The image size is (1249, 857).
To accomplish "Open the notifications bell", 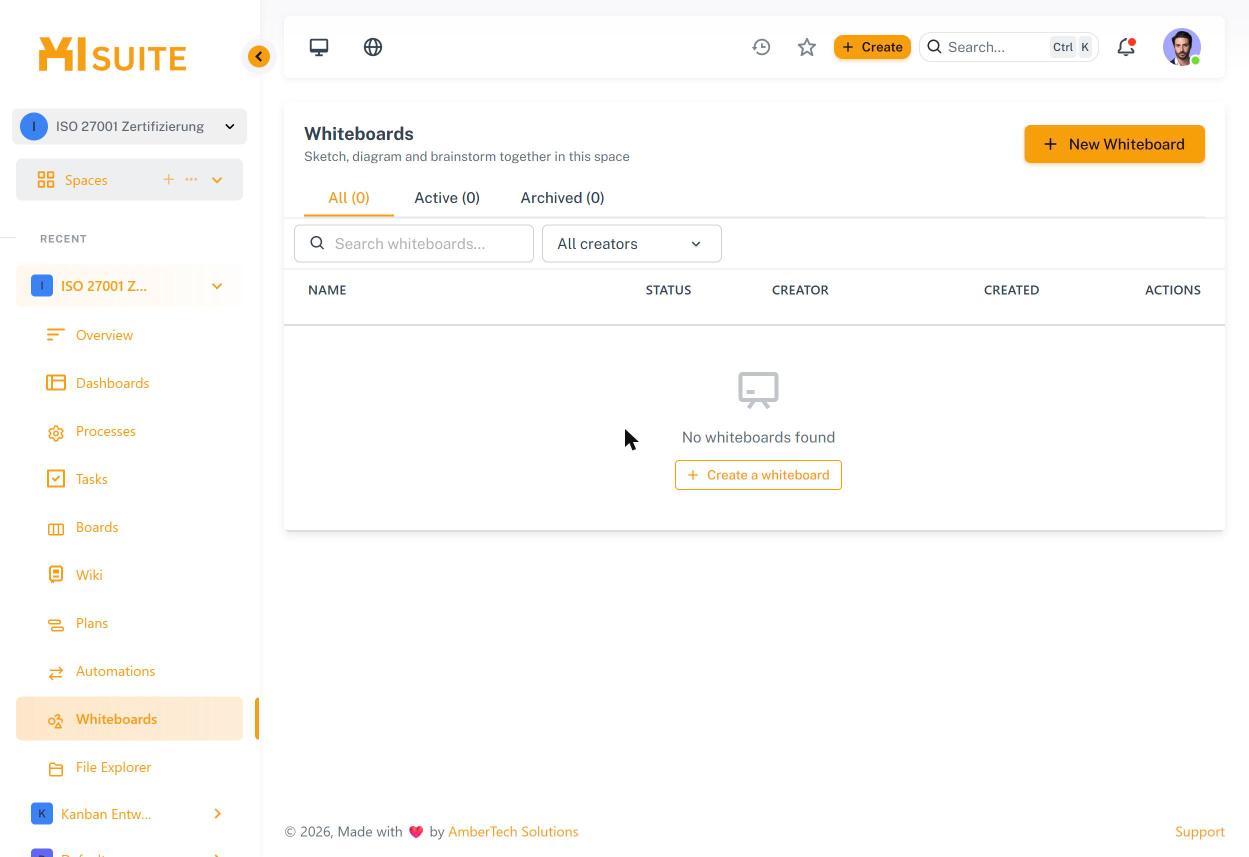I will [x=1126, y=47].
